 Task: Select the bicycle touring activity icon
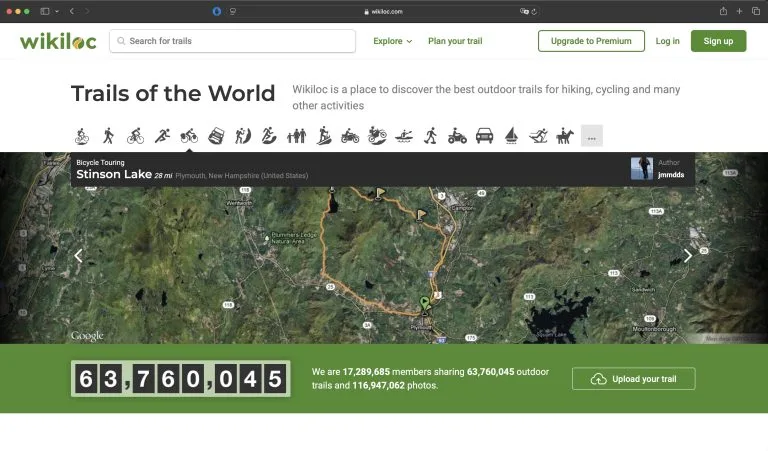click(x=189, y=136)
